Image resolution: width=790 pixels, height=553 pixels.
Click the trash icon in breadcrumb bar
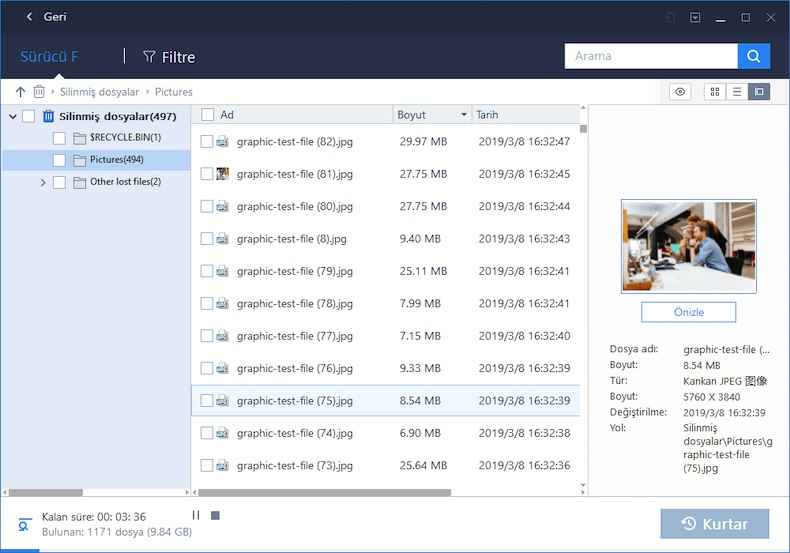pyautogui.click(x=39, y=92)
